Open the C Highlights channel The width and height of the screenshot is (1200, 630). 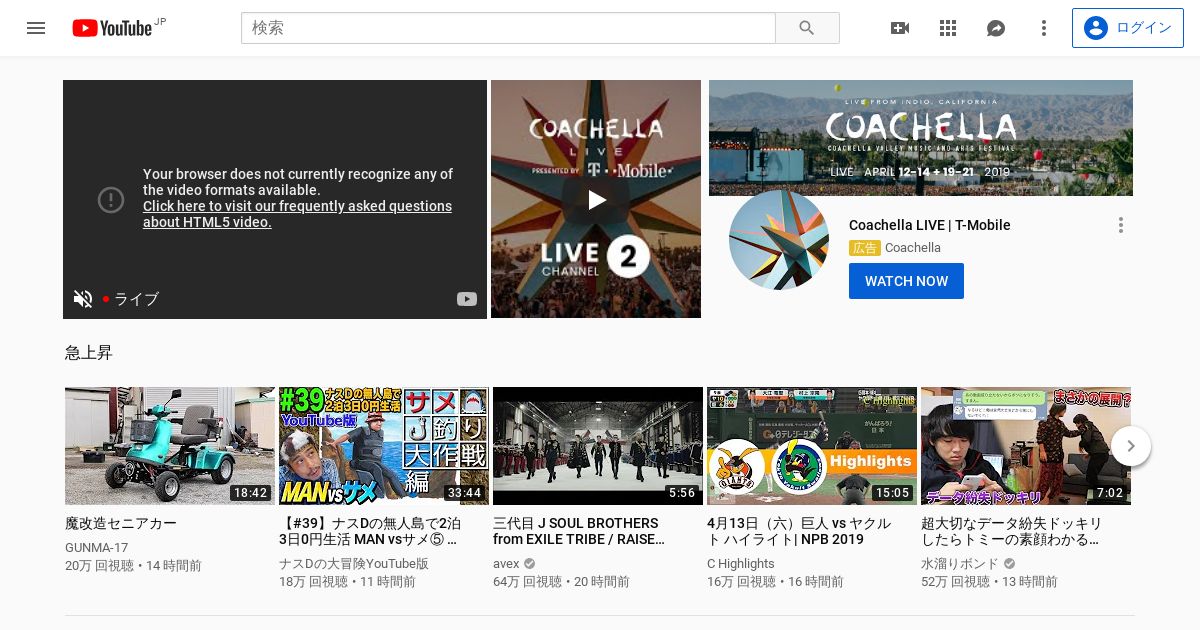[x=741, y=564]
